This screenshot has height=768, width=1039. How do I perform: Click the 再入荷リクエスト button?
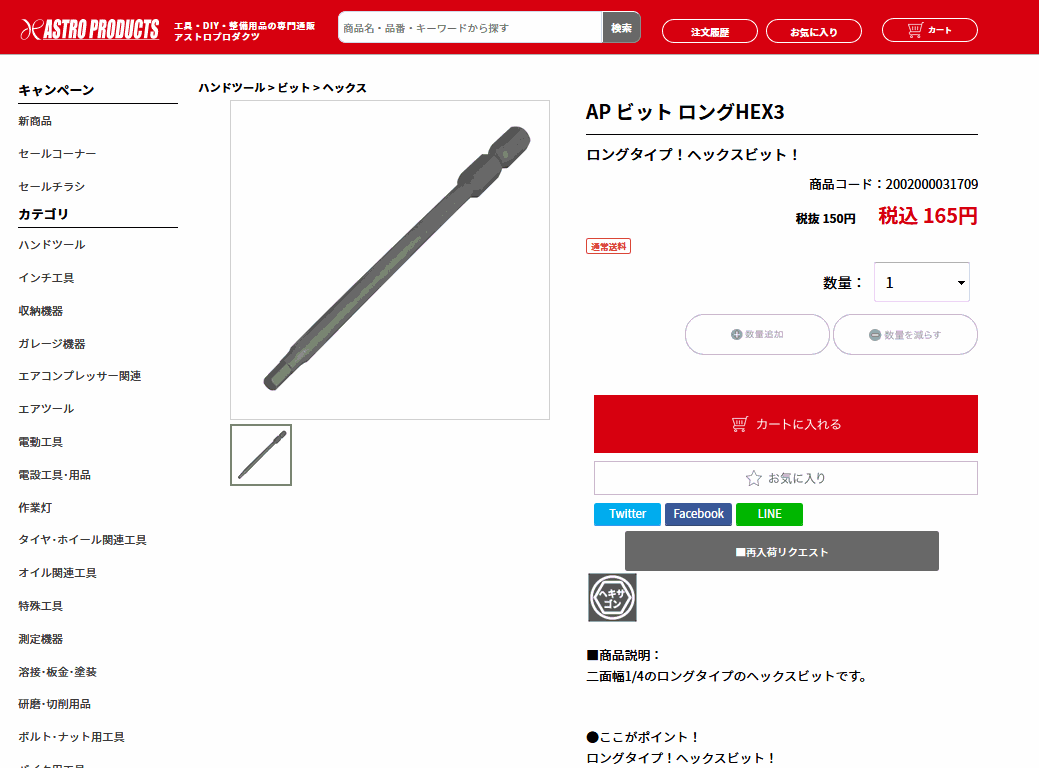tap(782, 551)
